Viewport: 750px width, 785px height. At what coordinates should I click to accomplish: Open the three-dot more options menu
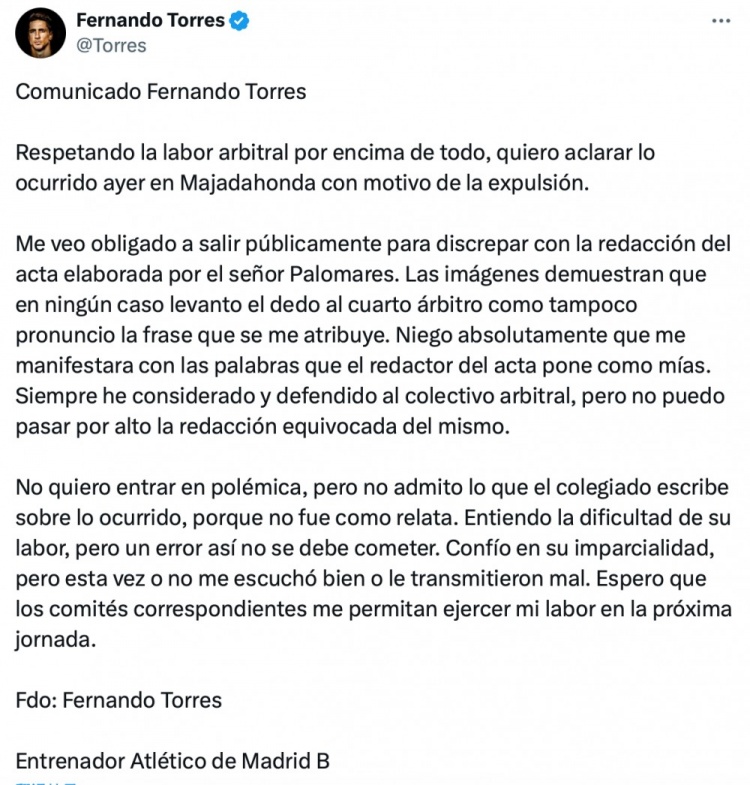[721, 21]
